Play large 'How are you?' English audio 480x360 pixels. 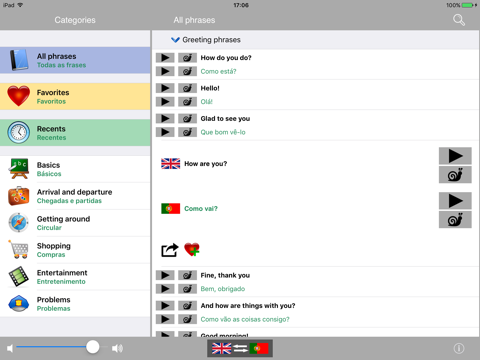(x=455, y=156)
